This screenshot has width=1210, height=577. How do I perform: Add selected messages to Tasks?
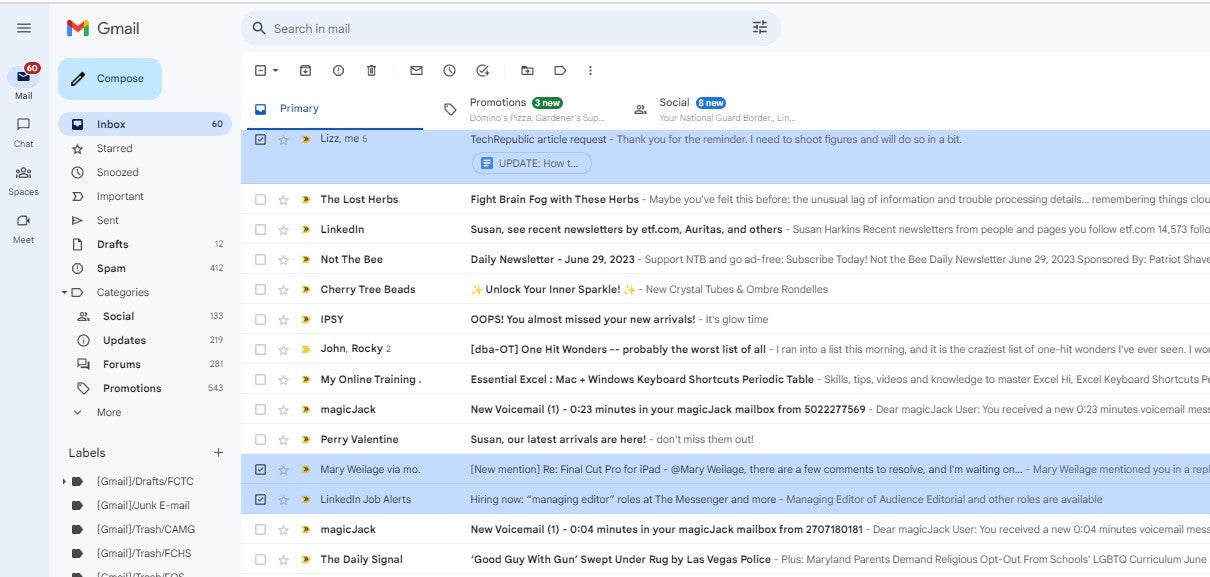(x=483, y=70)
